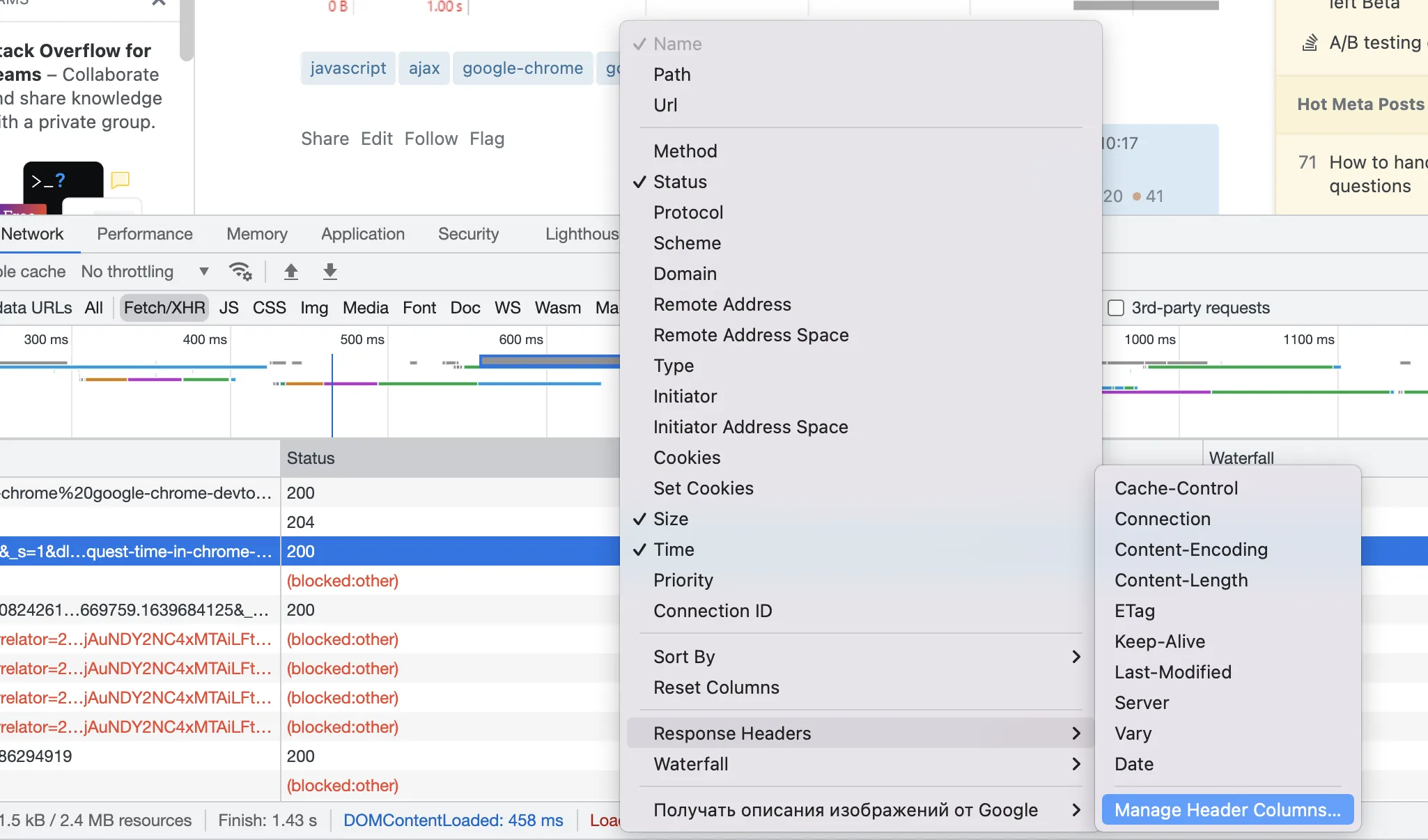Select the Fetch/XHR filter button
The width and height of the screenshot is (1428, 840).
point(164,308)
